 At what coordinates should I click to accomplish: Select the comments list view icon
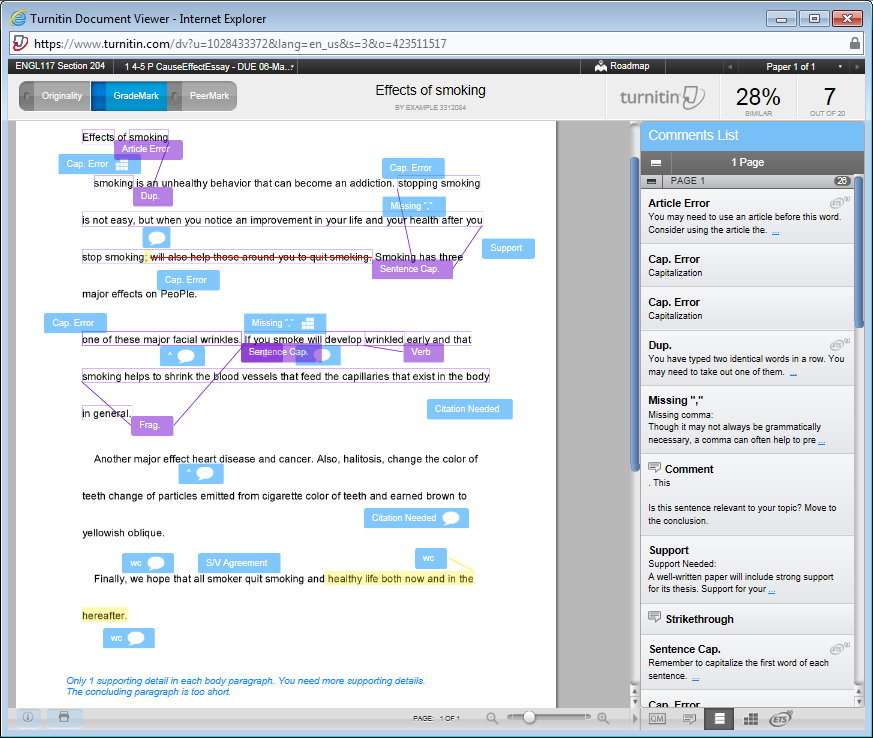pyautogui.click(x=719, y=718)
